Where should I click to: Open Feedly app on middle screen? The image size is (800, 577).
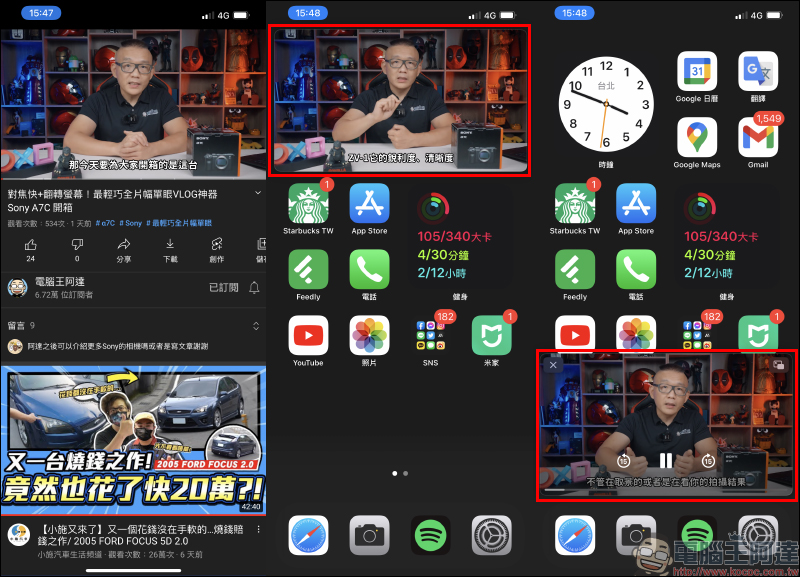pos(308,269)
